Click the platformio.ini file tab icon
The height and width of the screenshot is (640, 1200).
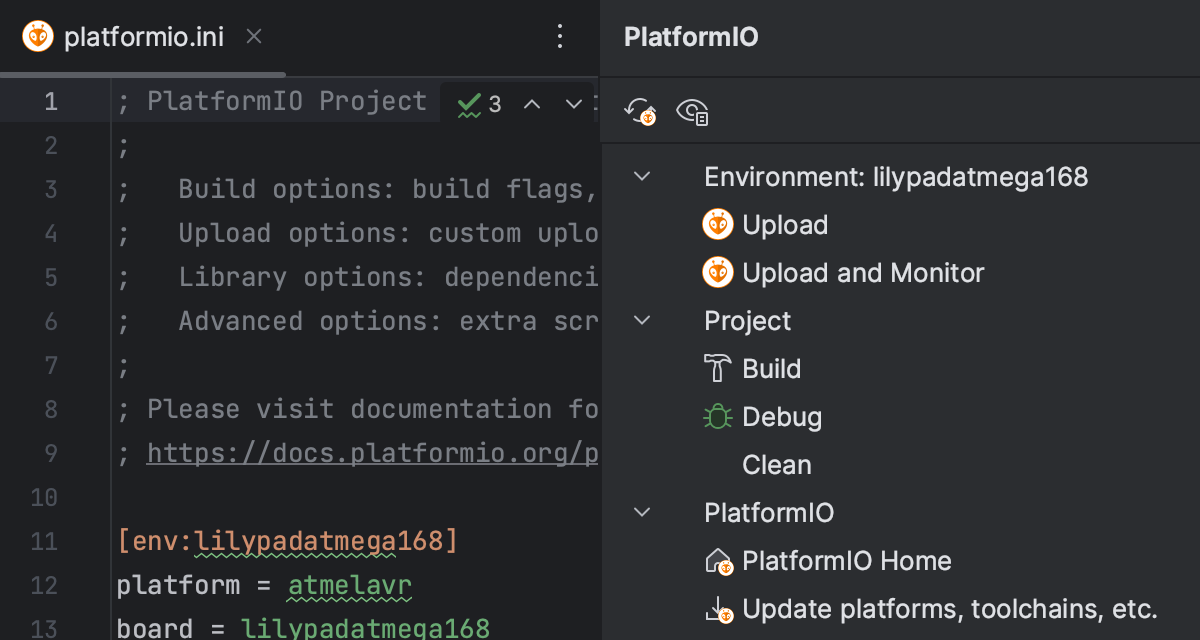point(38,38)
